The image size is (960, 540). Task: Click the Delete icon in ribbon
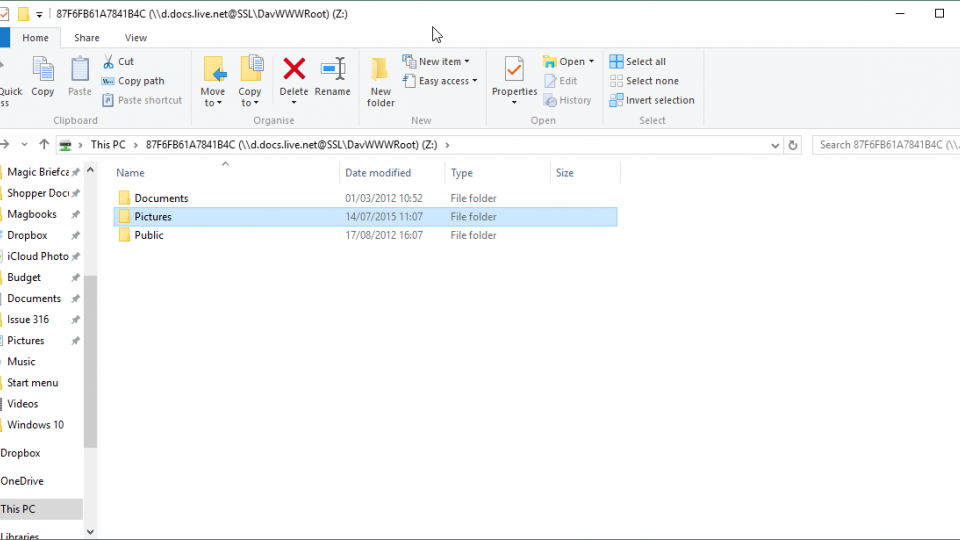tap(294, 70)
